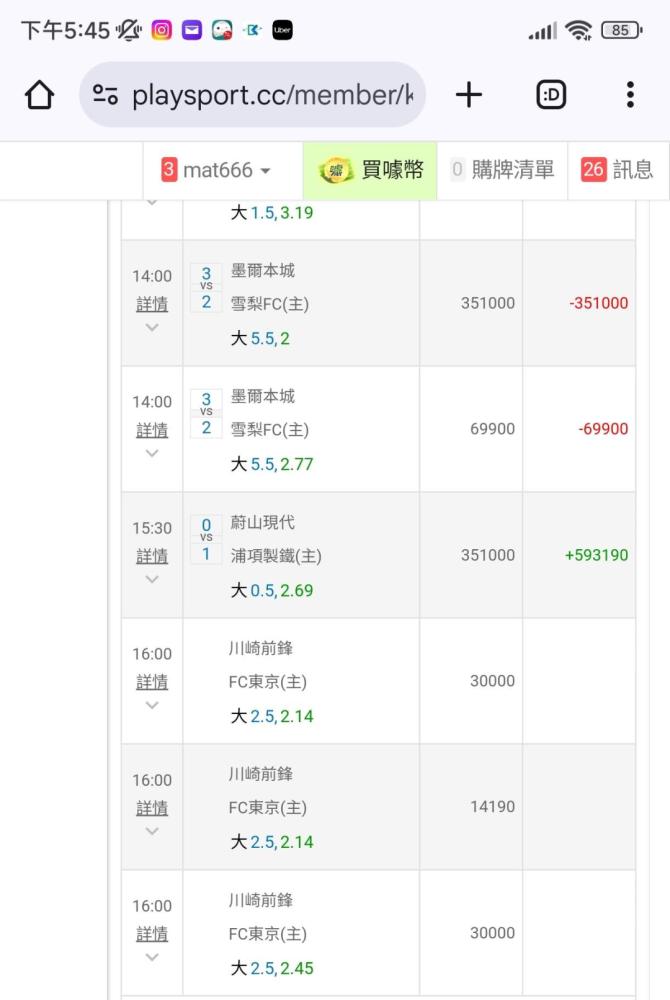Expand chevron under first 14:00 match
The height and width of the screenshot is (1000, 670).
pos(152,327)
